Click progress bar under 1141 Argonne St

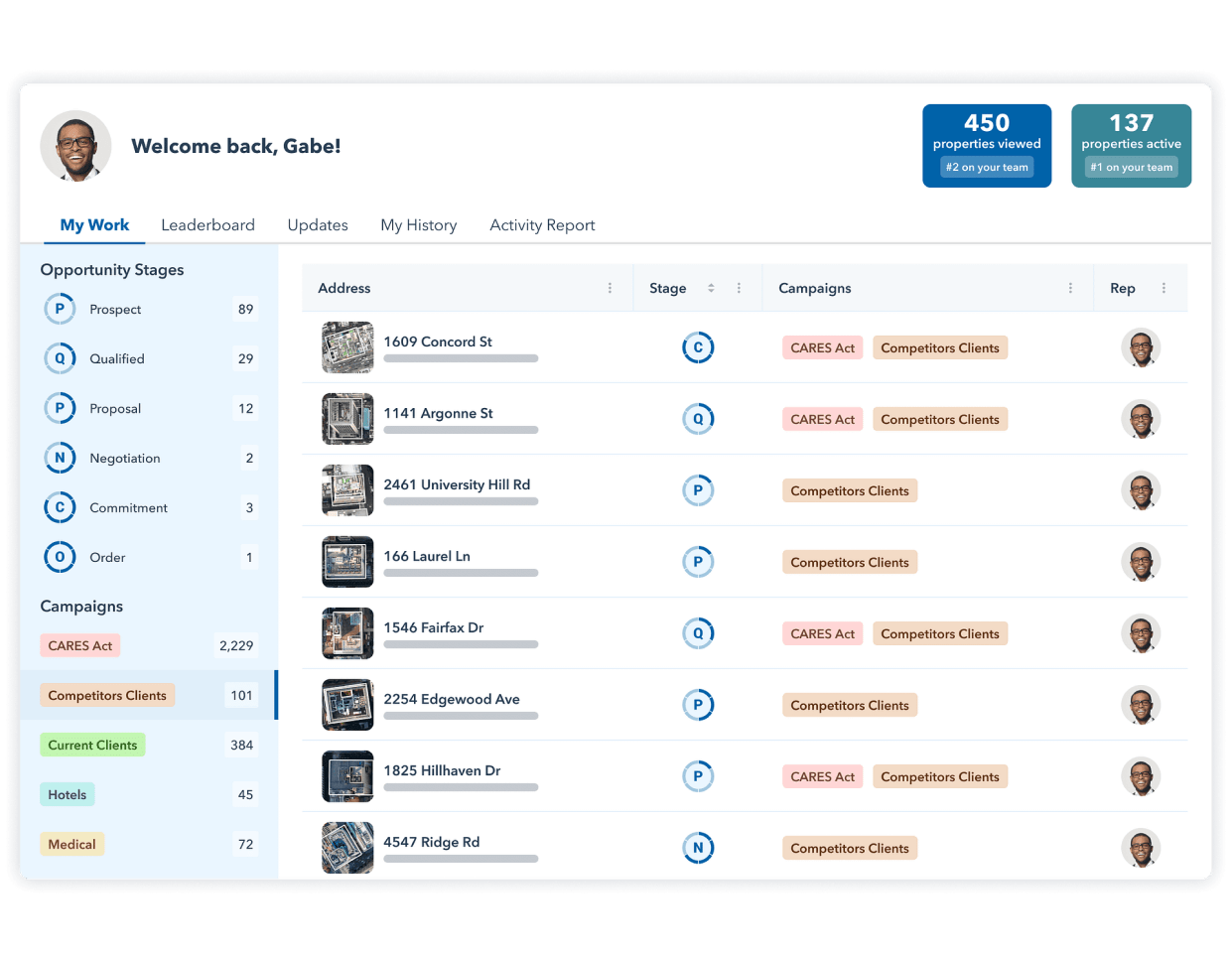461,430
